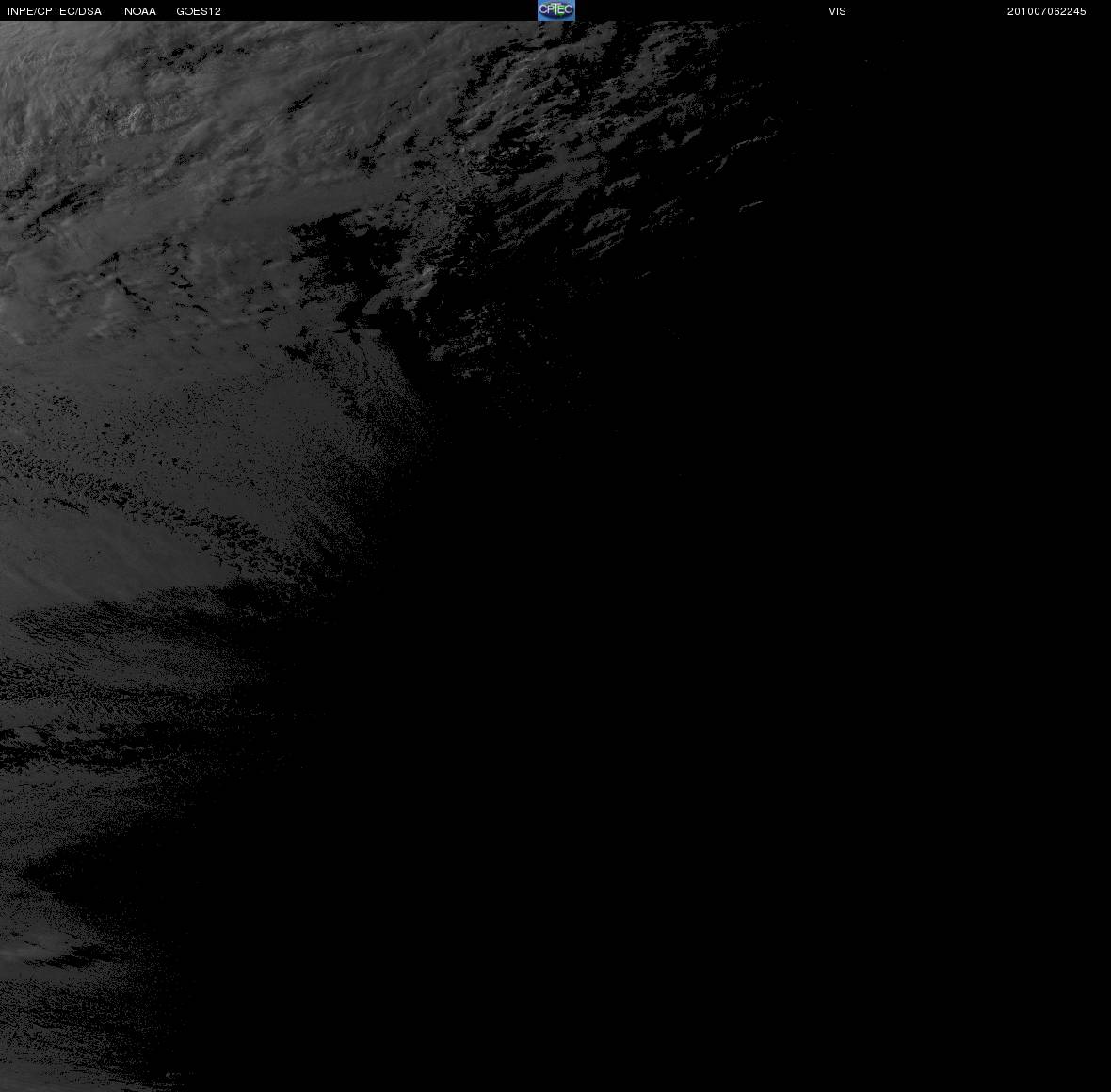Click the CPTEC logo in the header

click(556, 10)
